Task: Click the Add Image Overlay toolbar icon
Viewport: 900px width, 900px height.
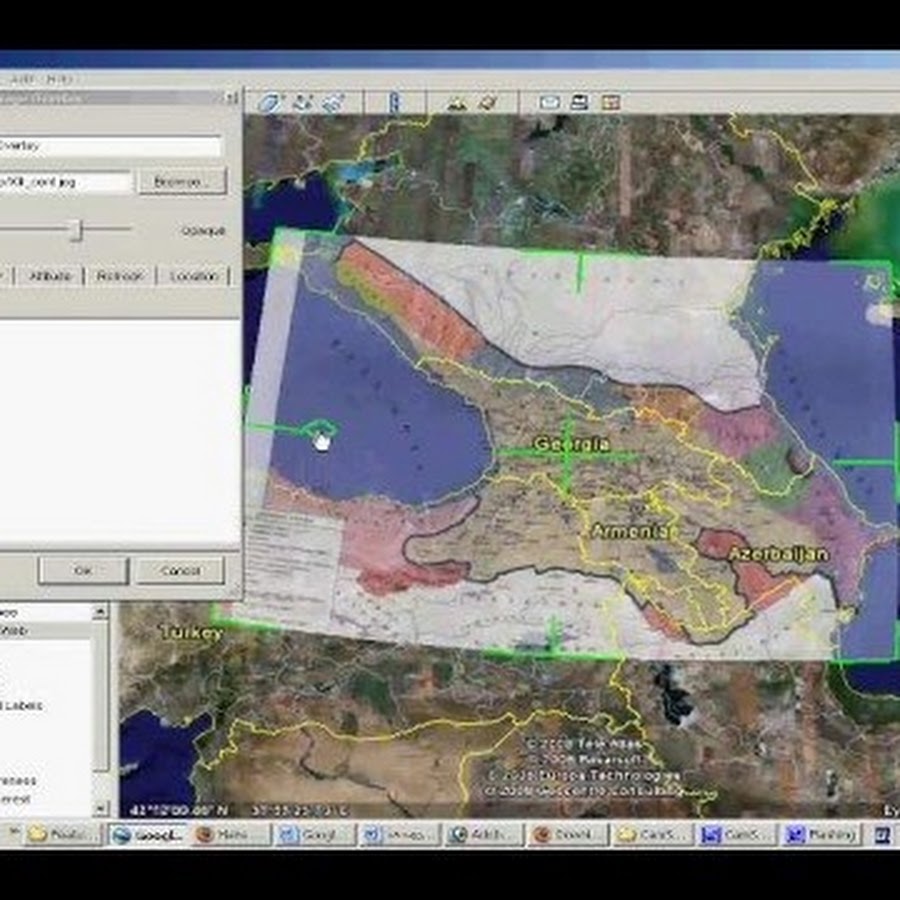Action: [333, 103]
